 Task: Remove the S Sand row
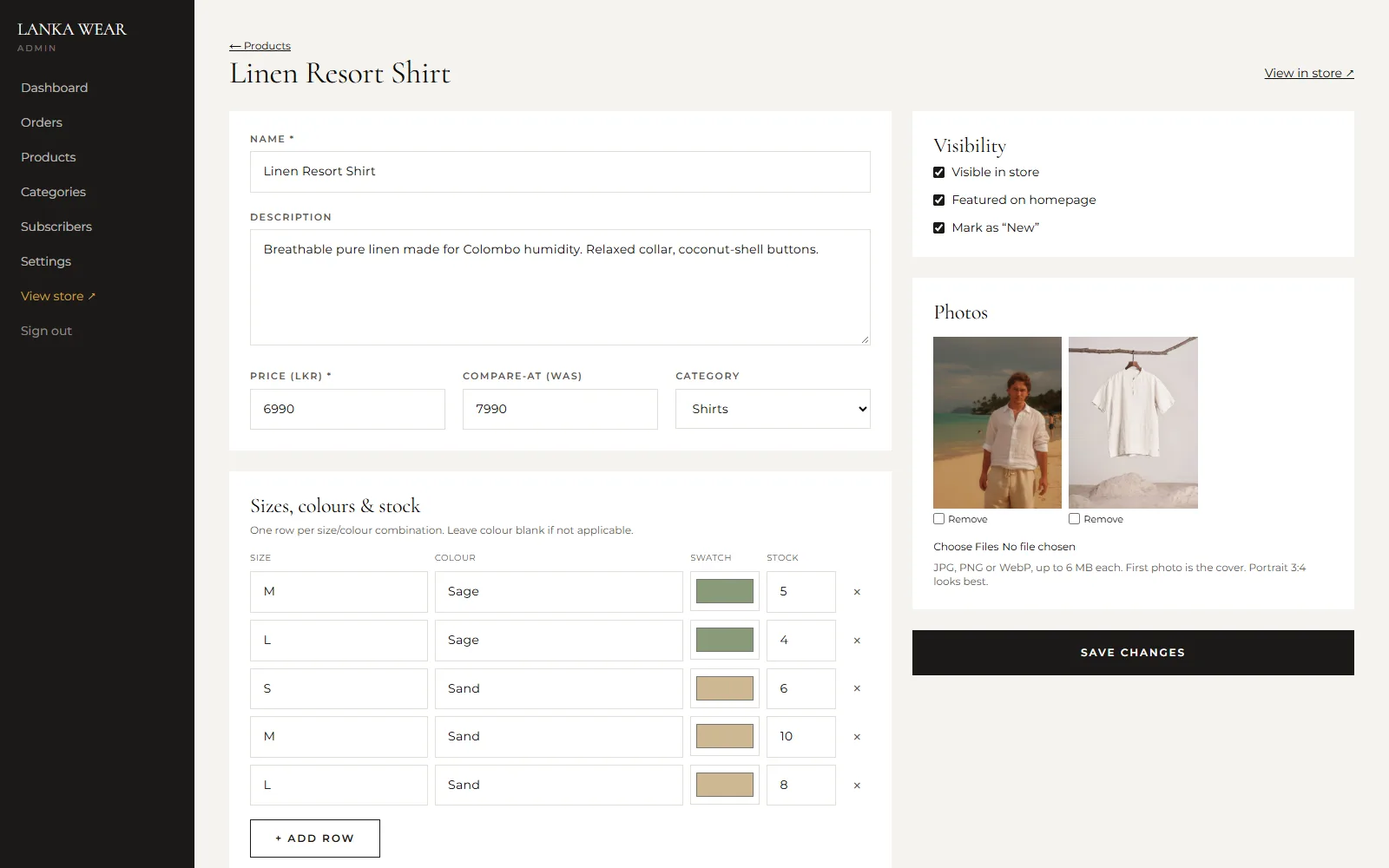tap(857, 688)
